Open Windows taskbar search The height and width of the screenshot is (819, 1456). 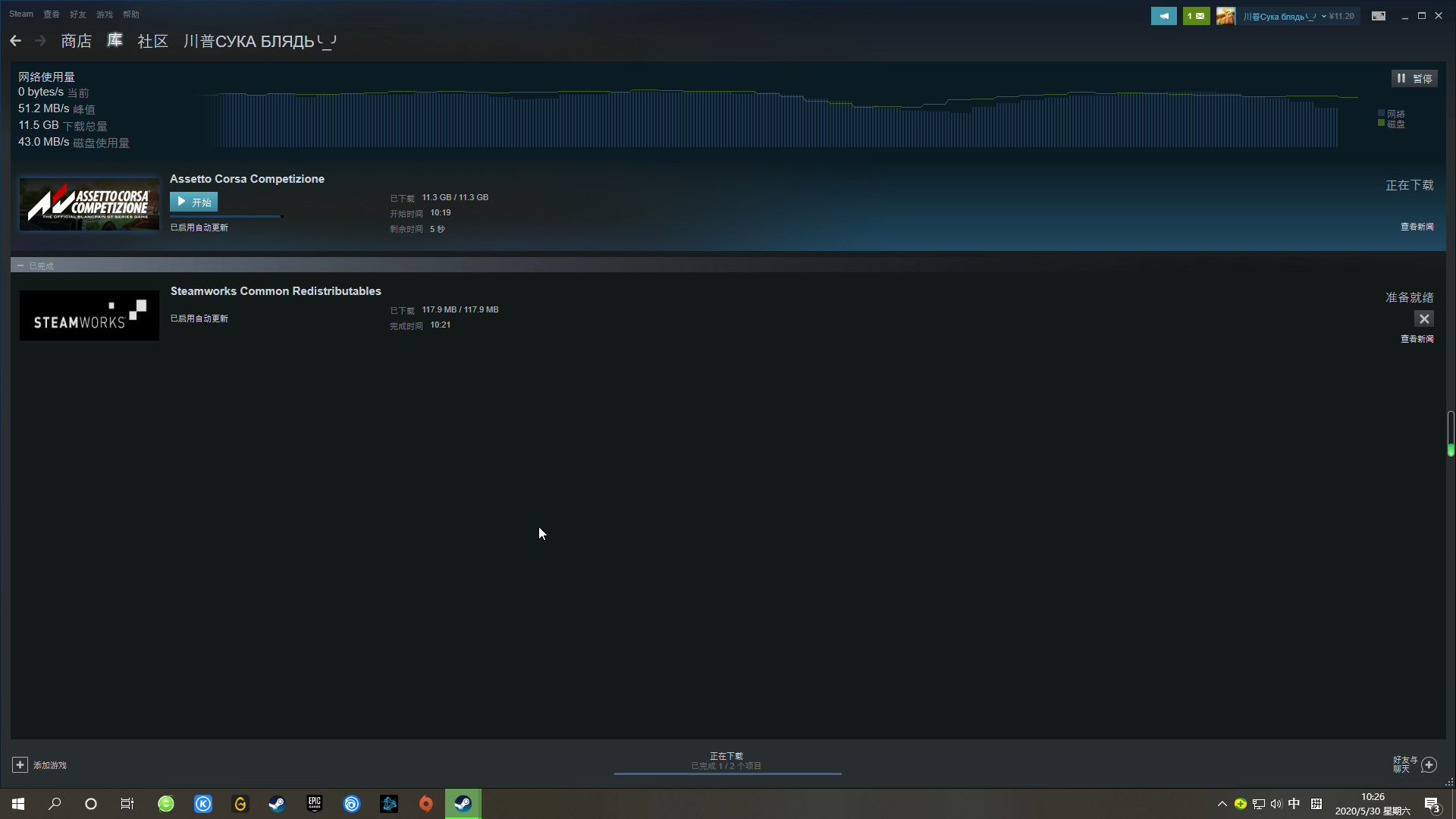click(x=55, y=804)
